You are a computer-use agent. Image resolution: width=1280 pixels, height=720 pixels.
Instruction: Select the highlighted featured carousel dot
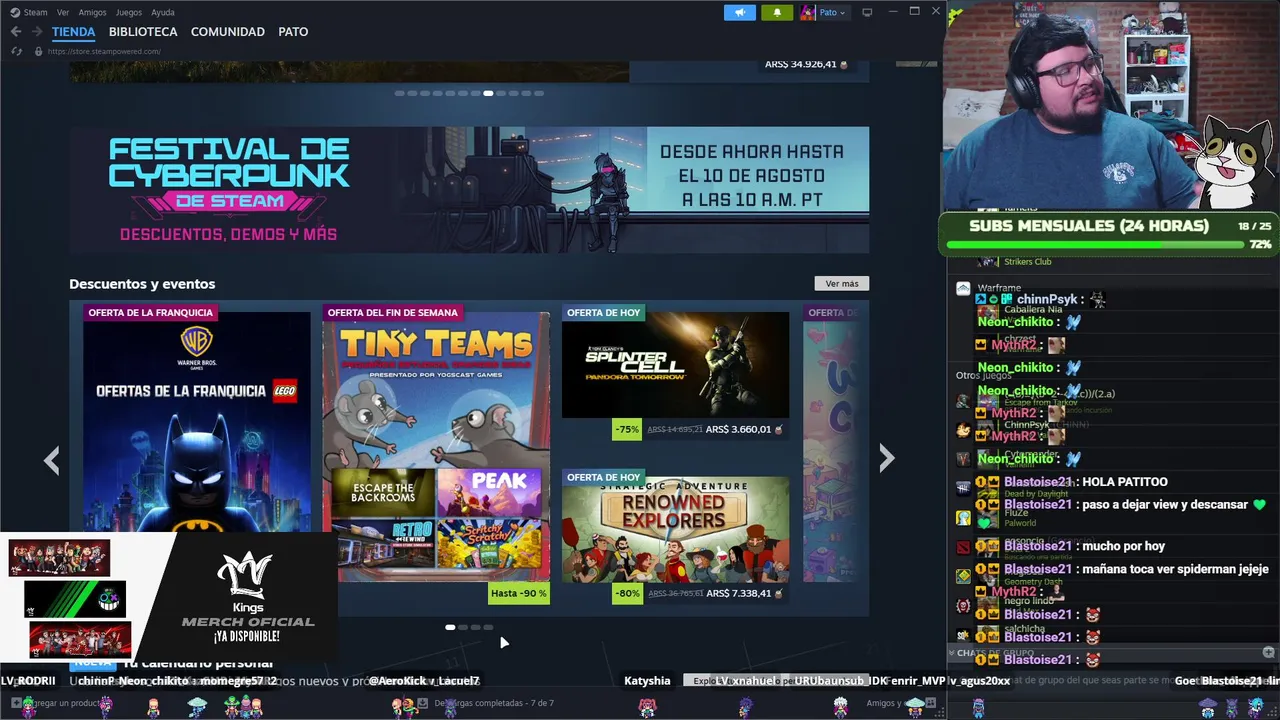[x=488, y=93]
